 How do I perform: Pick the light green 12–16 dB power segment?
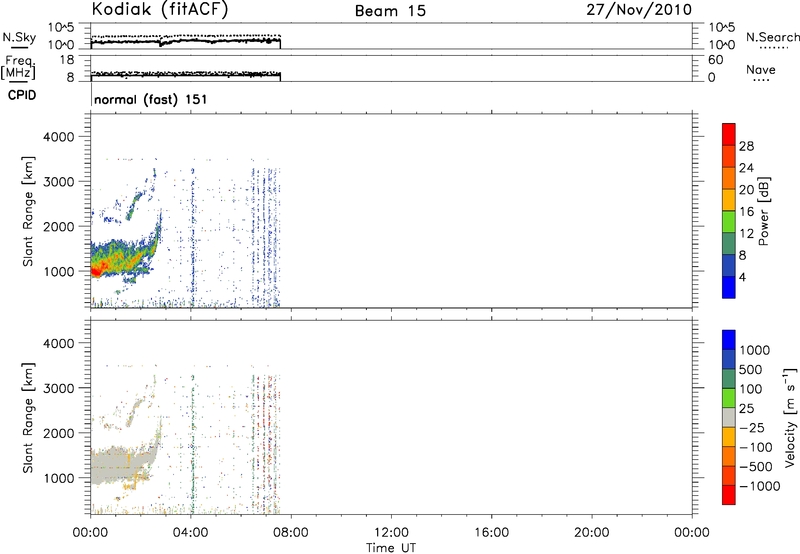729,221
